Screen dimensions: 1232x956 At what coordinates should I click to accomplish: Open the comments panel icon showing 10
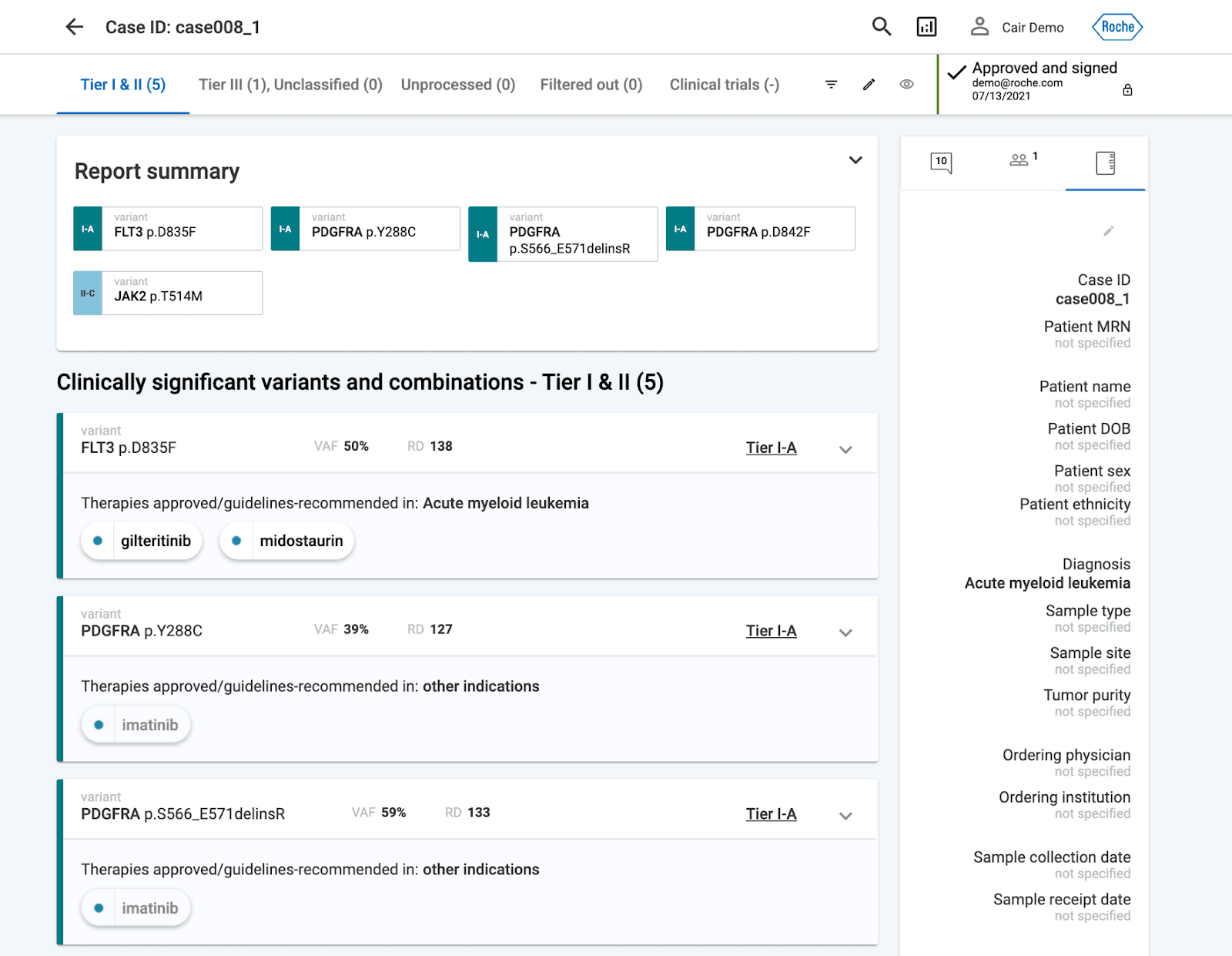coord(941,163)
